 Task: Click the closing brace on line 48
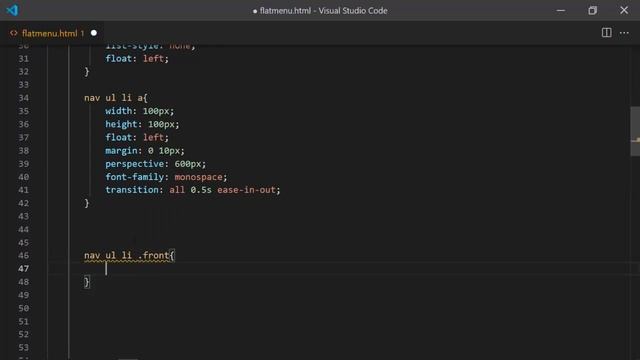coord(87,282)
